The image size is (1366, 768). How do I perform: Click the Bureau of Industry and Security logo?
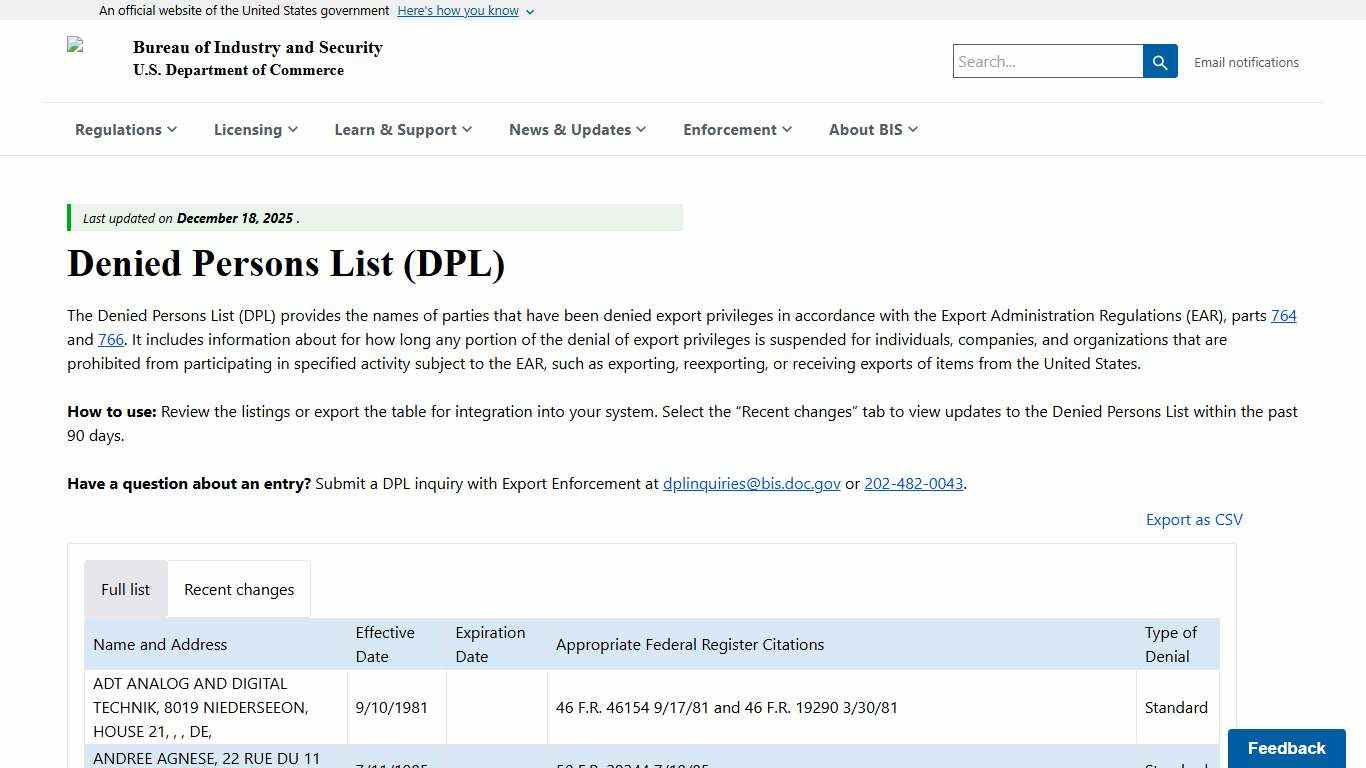[75, 45]
